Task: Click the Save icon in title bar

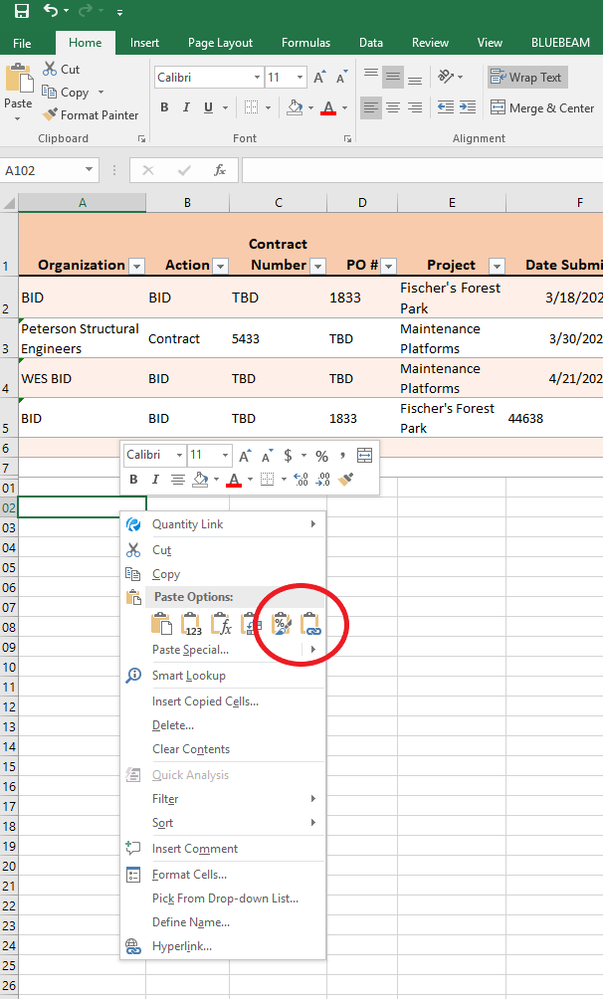Action: [x=22, y=11]
